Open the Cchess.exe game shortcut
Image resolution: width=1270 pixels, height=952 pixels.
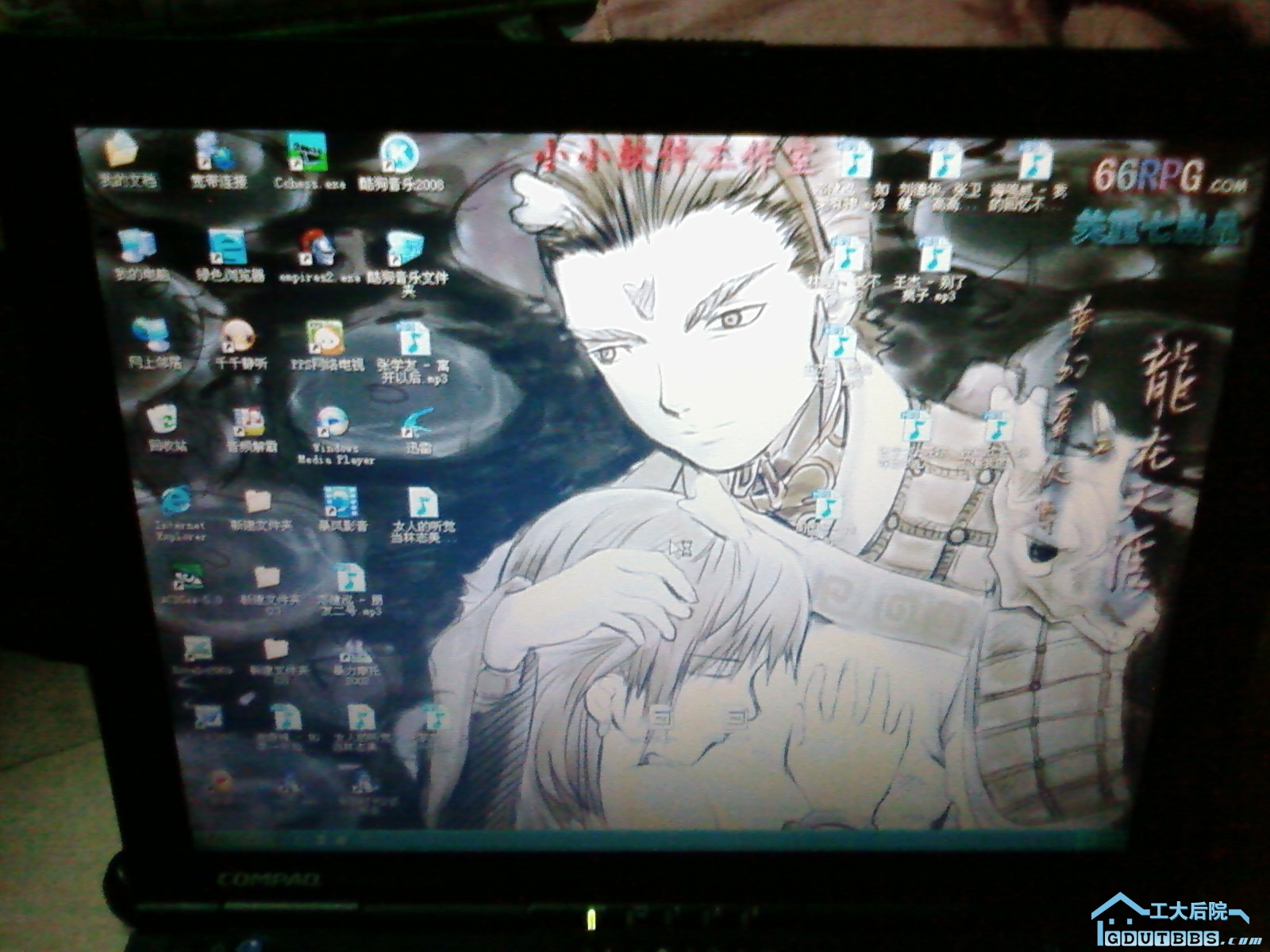point(307,153)
